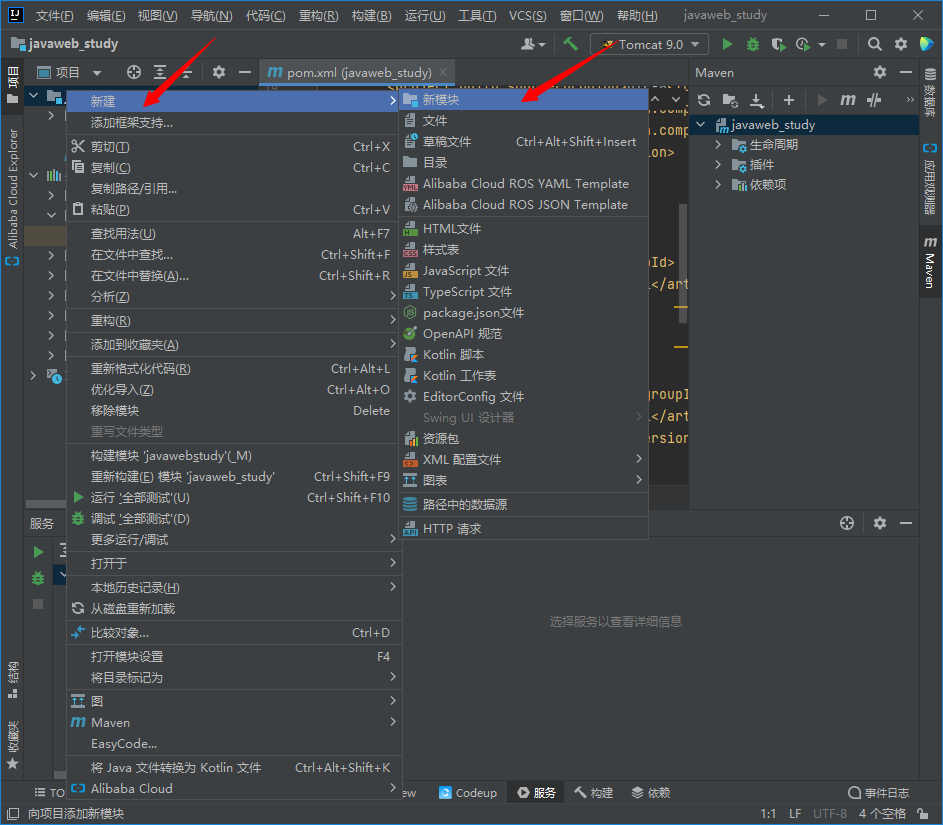Click 移除模块 in context menu
Viewport: 943px width, 825px height.
click(x=234, y=411)
